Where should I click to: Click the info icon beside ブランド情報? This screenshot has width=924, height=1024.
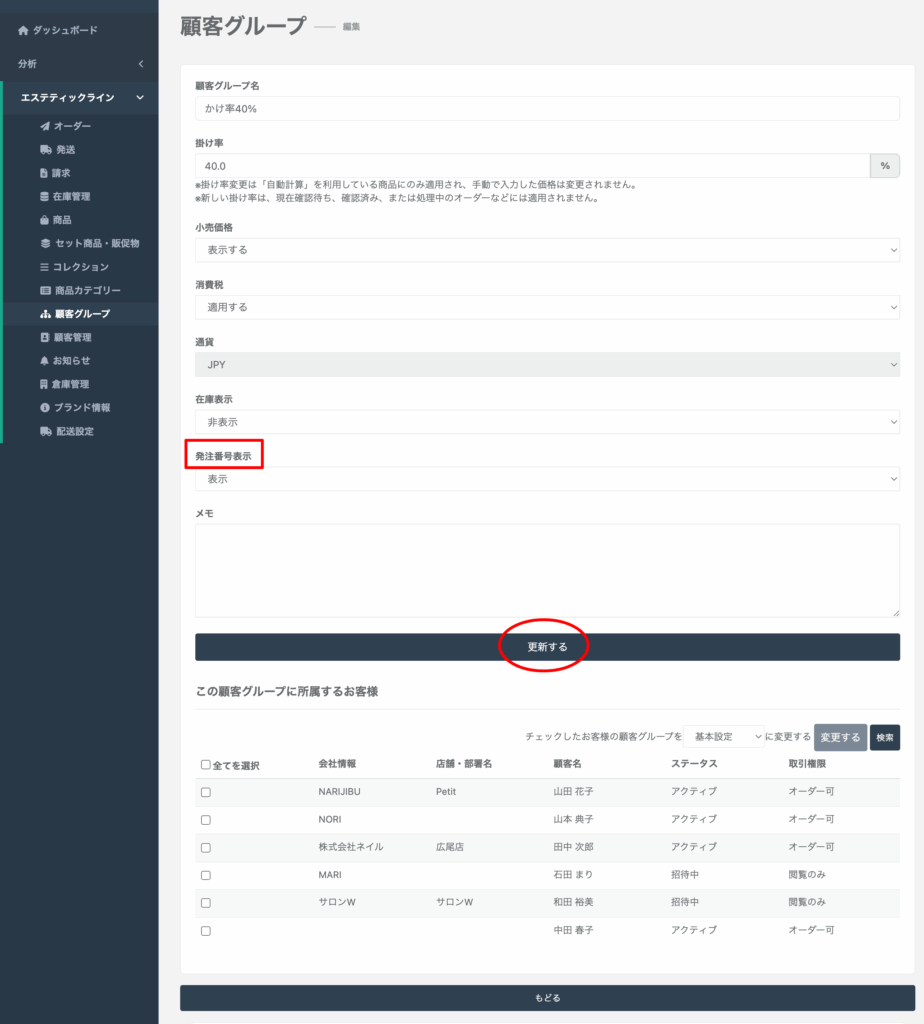tap(45, 408)
